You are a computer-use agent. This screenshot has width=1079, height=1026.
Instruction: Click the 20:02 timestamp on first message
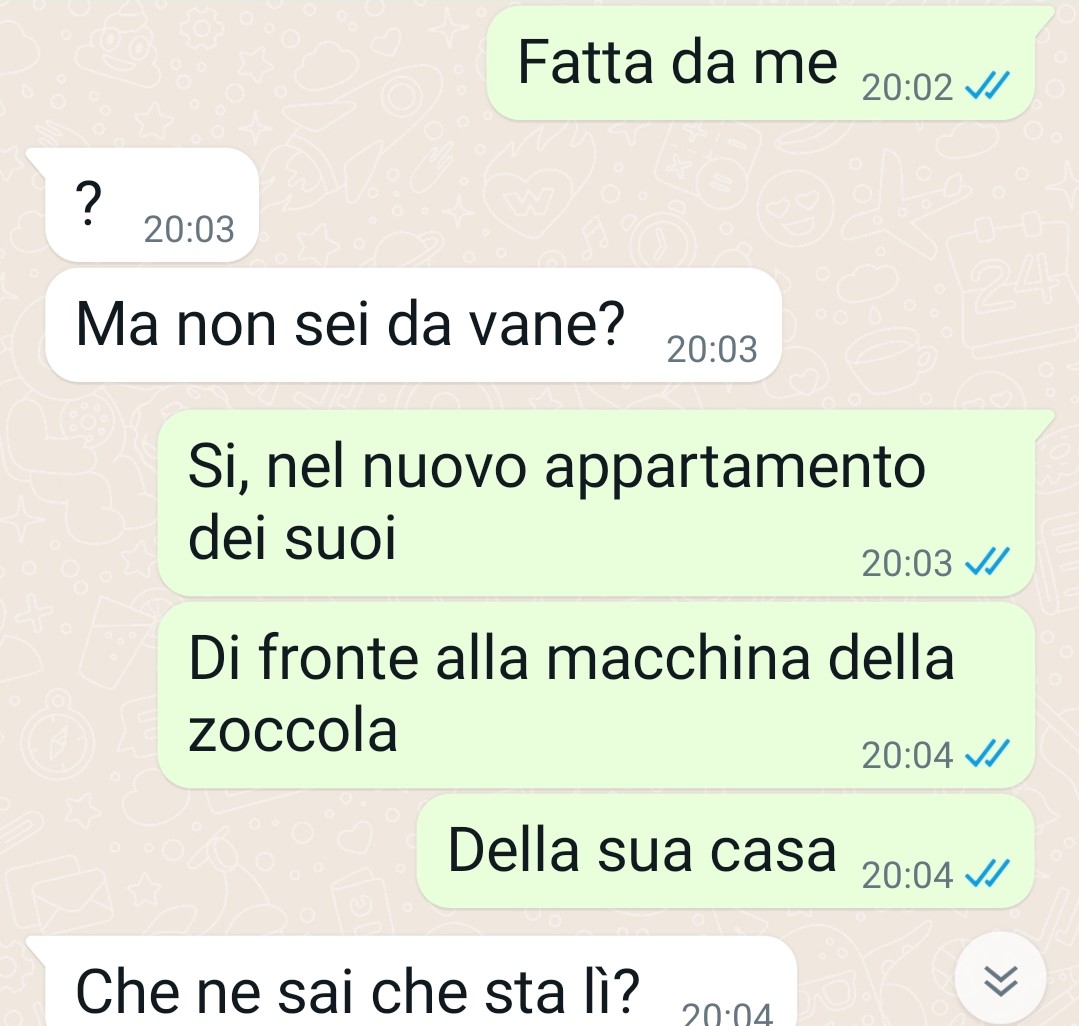point(907,87)
